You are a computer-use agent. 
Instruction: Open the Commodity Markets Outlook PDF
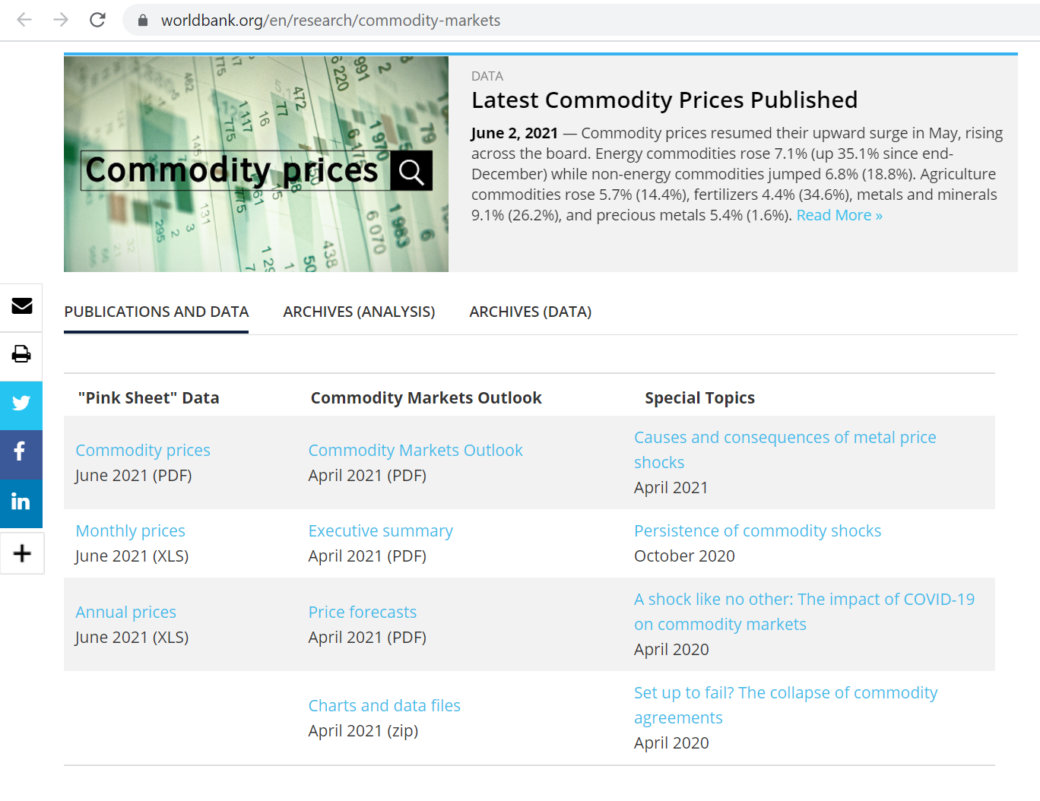click(415, 450)
